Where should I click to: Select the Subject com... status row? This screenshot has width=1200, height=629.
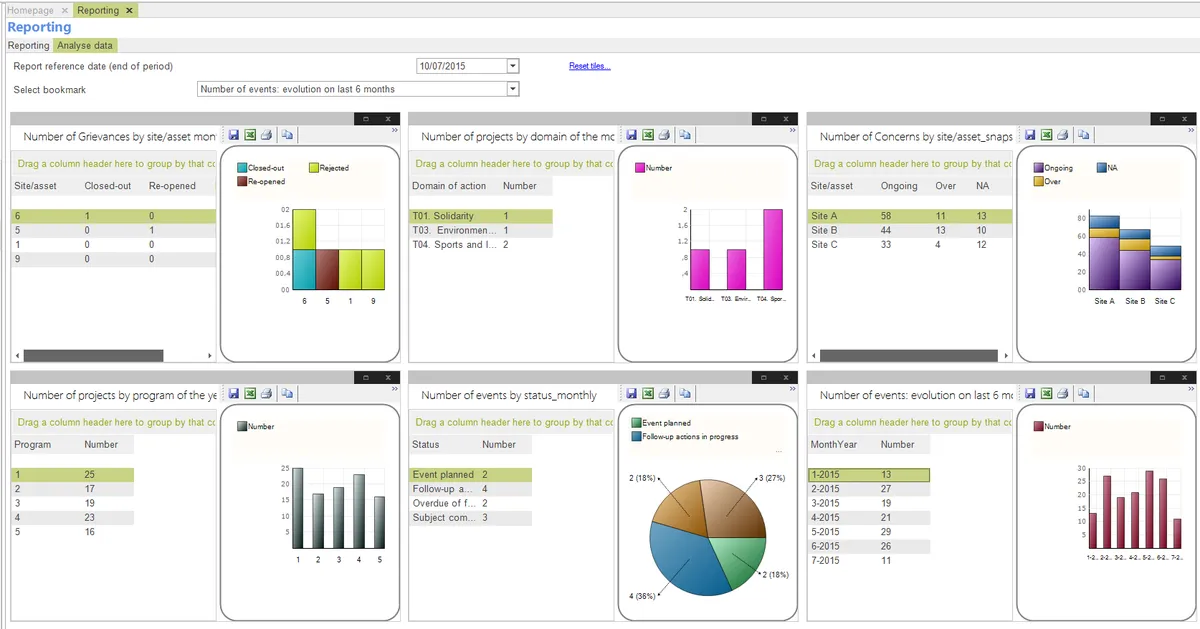pos(470,517)
